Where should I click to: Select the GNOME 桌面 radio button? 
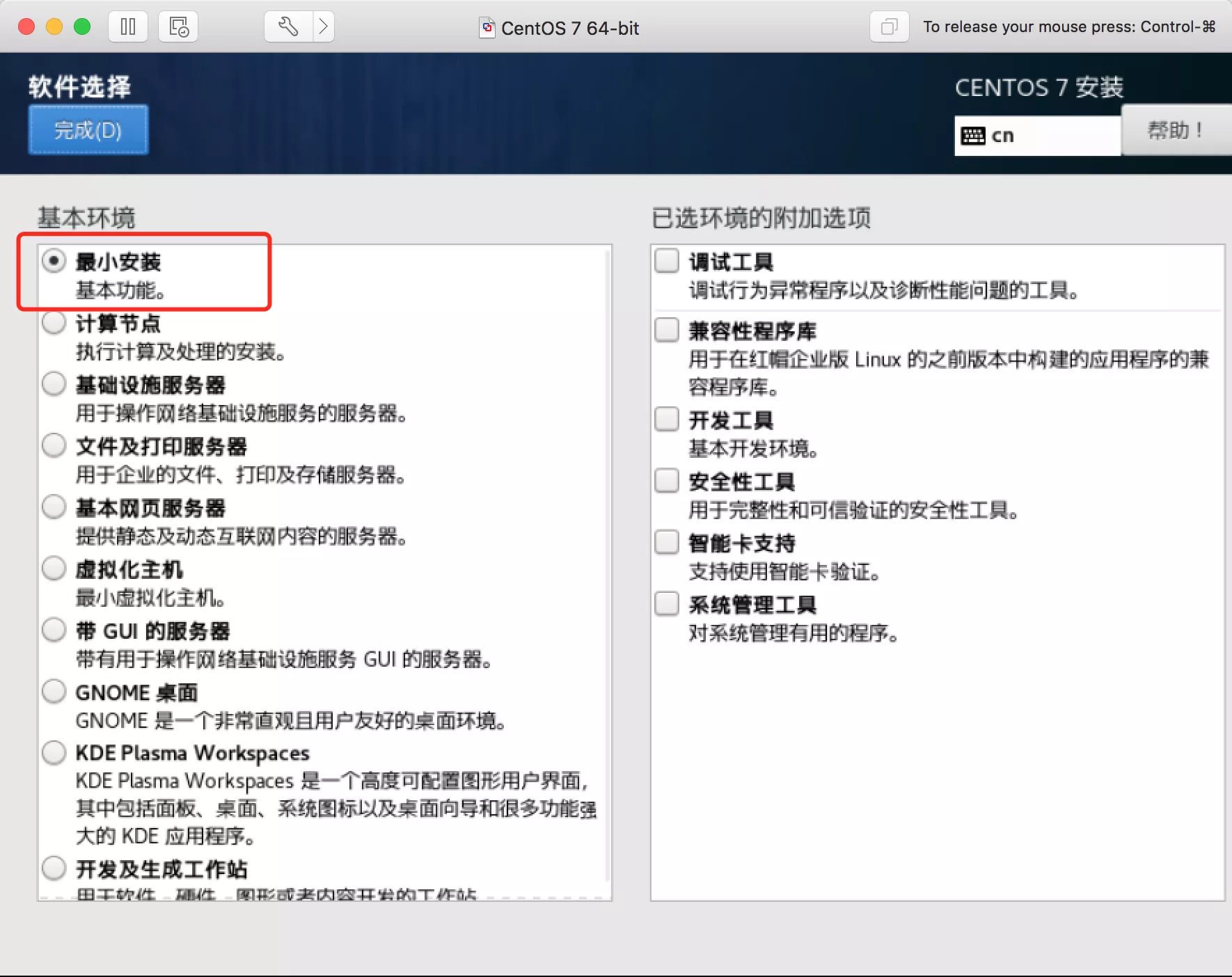coord(54,692)
